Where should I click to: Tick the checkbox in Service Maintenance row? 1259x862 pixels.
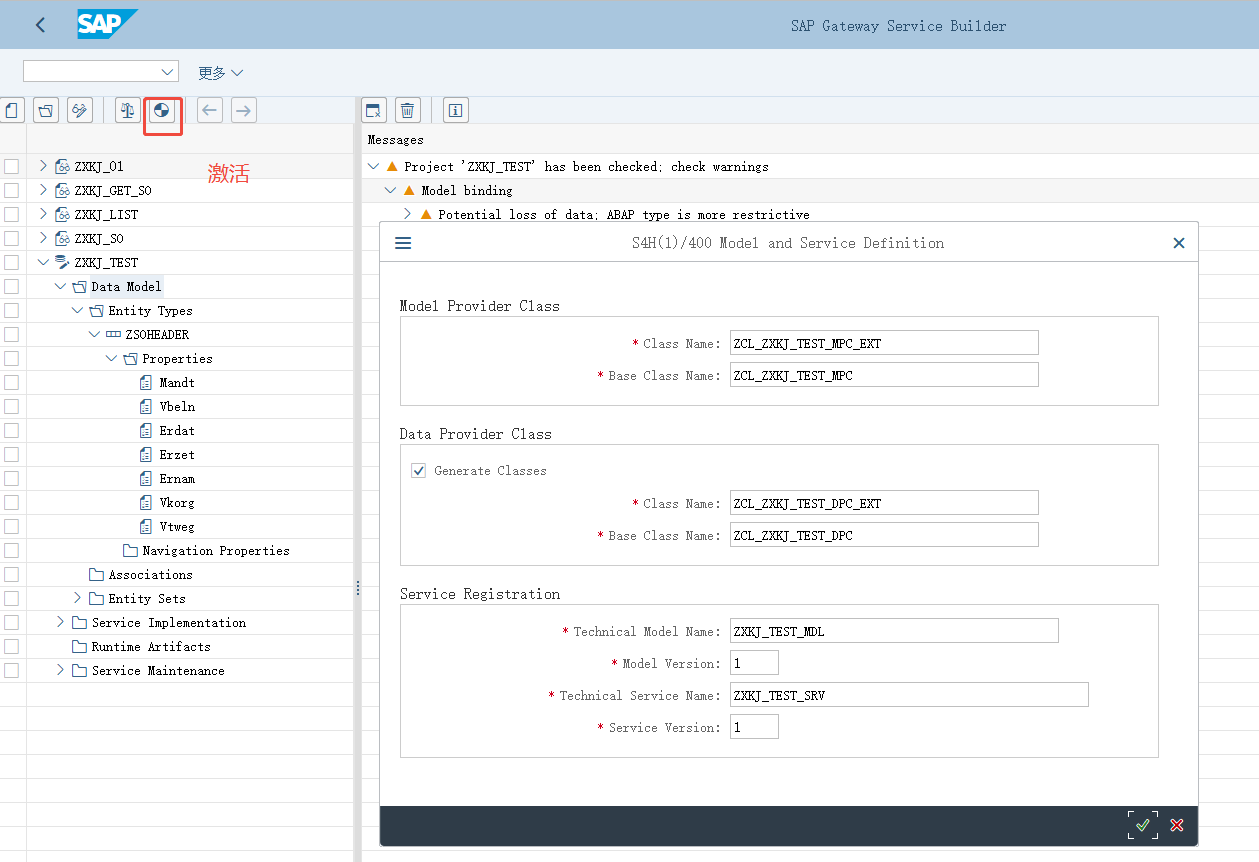11,670
